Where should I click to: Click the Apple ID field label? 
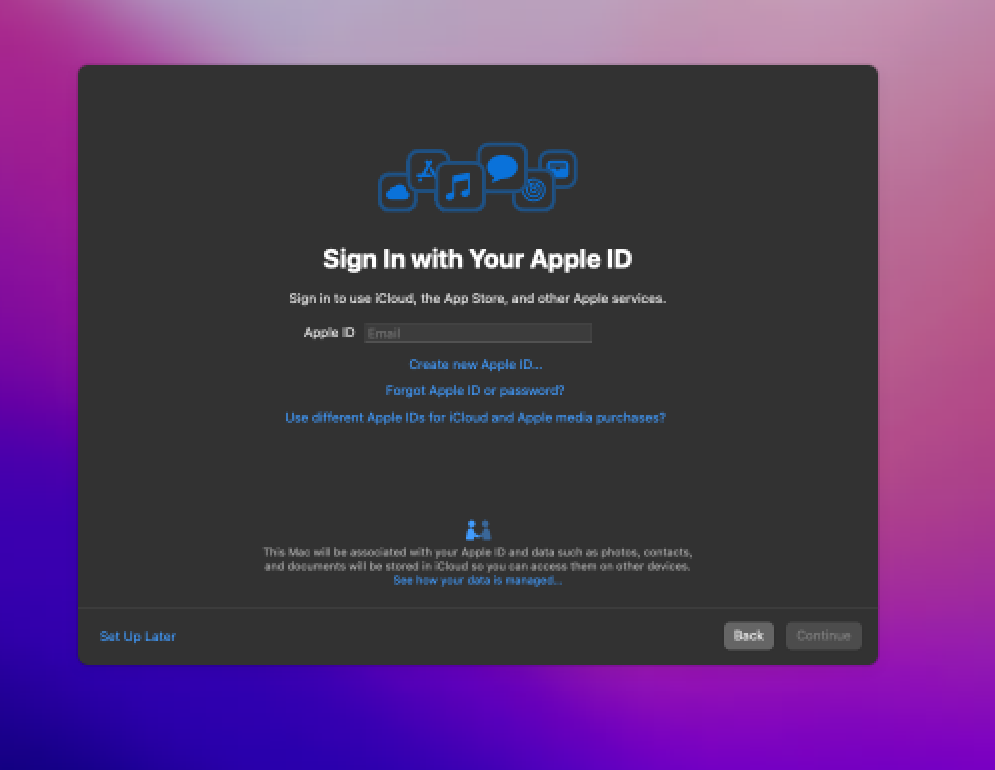click(x=329, y=333)
